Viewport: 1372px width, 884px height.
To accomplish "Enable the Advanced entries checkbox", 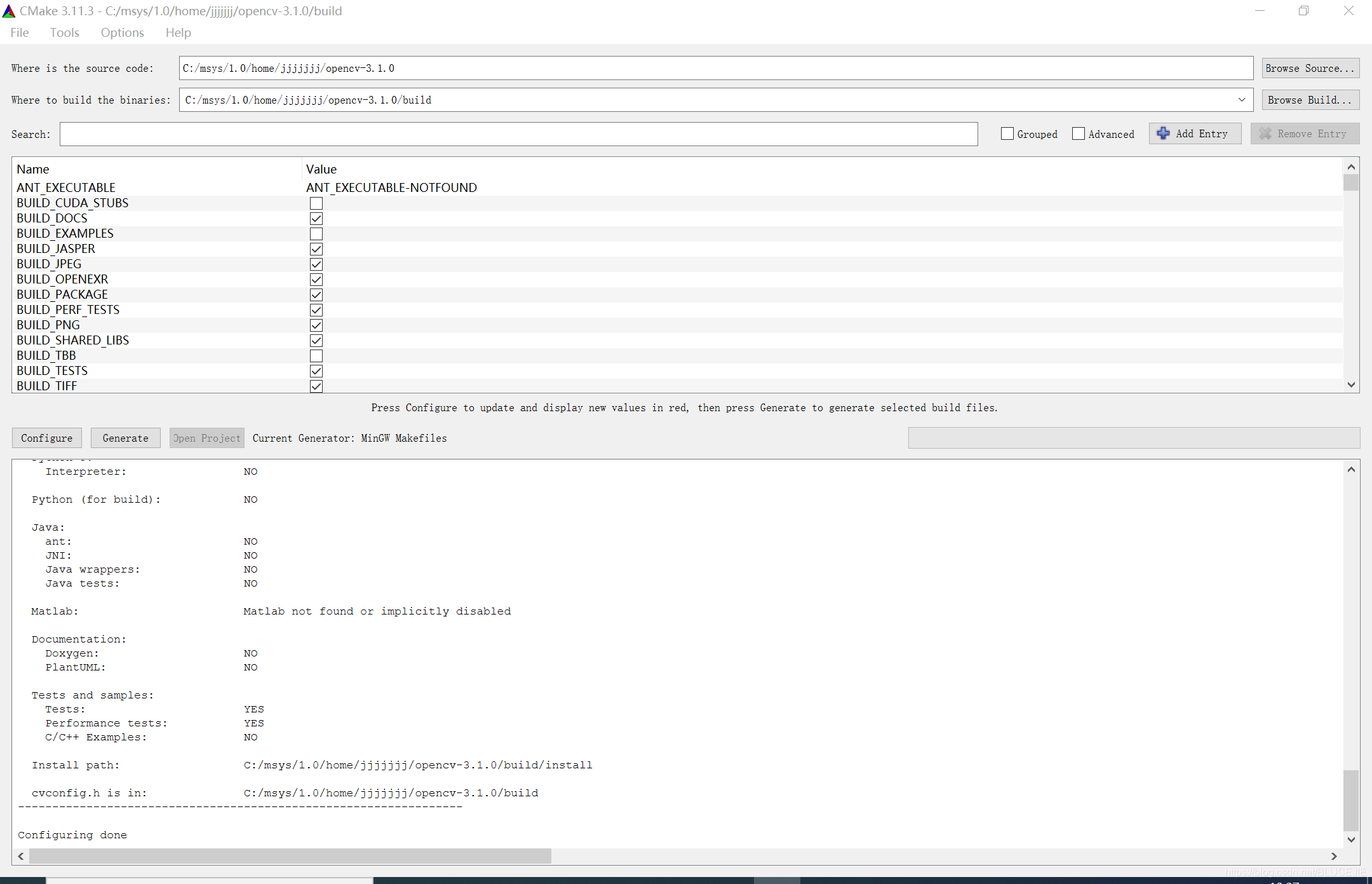I will tap(1079, 133).
